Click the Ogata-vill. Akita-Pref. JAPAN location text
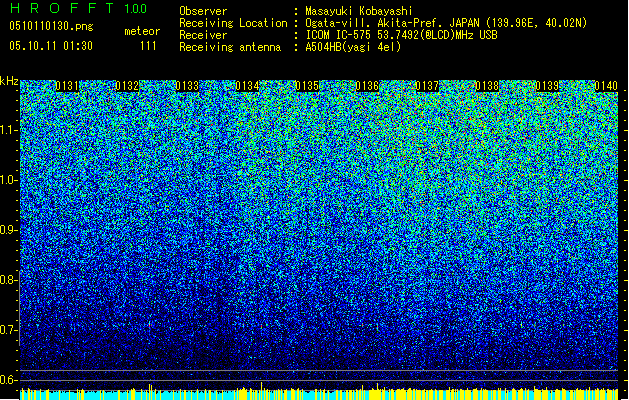629x400 pixels. click(446, 23)
